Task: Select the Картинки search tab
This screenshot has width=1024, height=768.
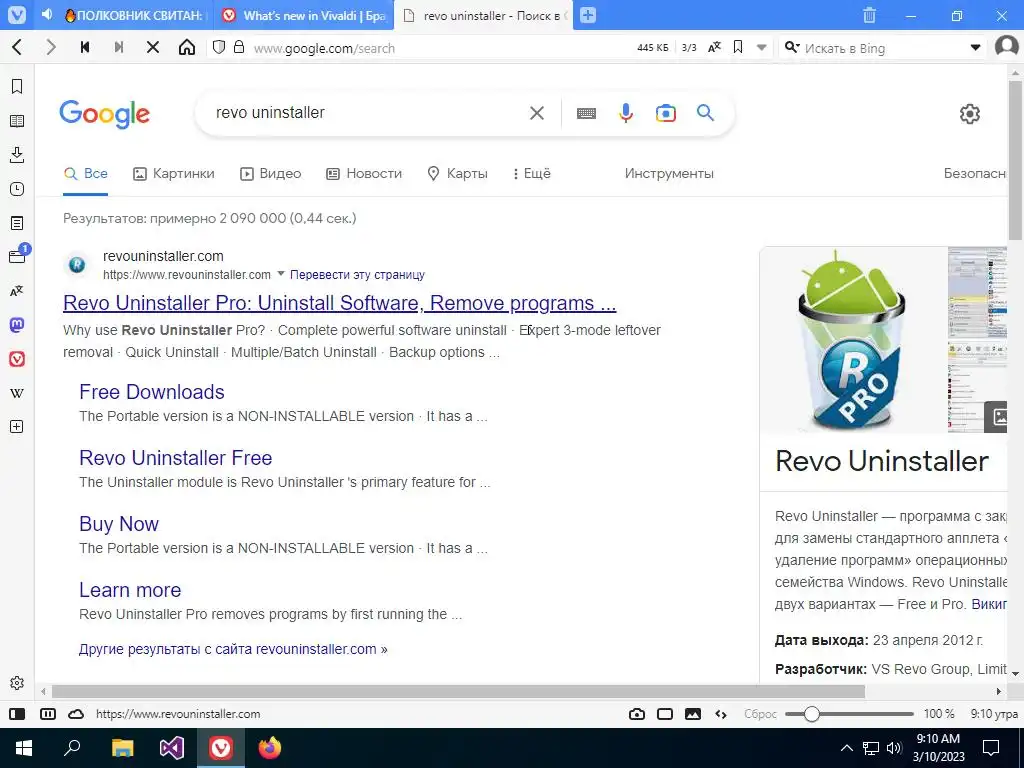Action: [174, 173]
